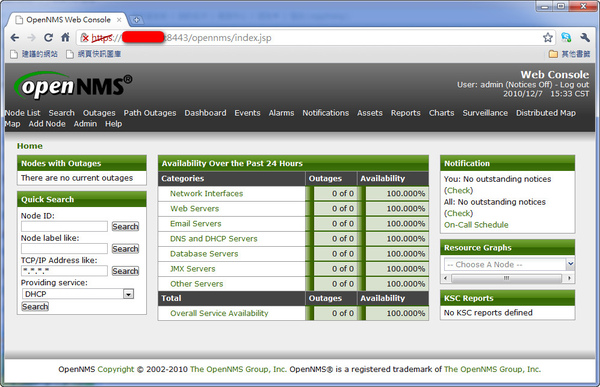The image size is (600, 387).
Task: Click Search button under Providing service
Action: [35, 306]
